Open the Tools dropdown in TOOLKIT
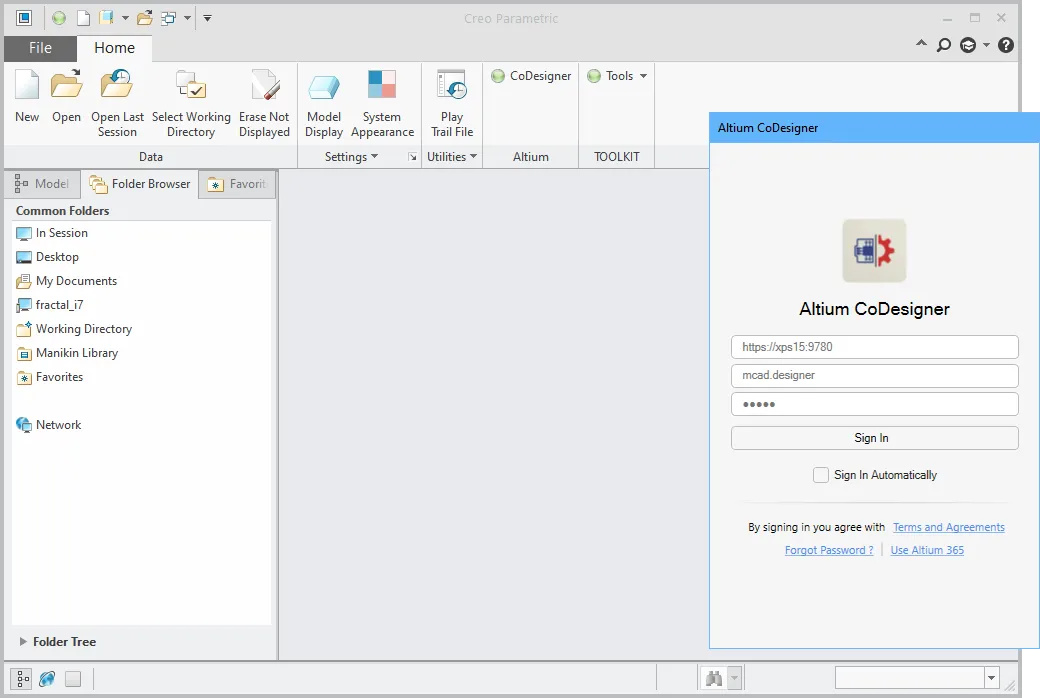The width and height of the screenshot is (1040, 698). pyautogui.click(x=617, y=76)
